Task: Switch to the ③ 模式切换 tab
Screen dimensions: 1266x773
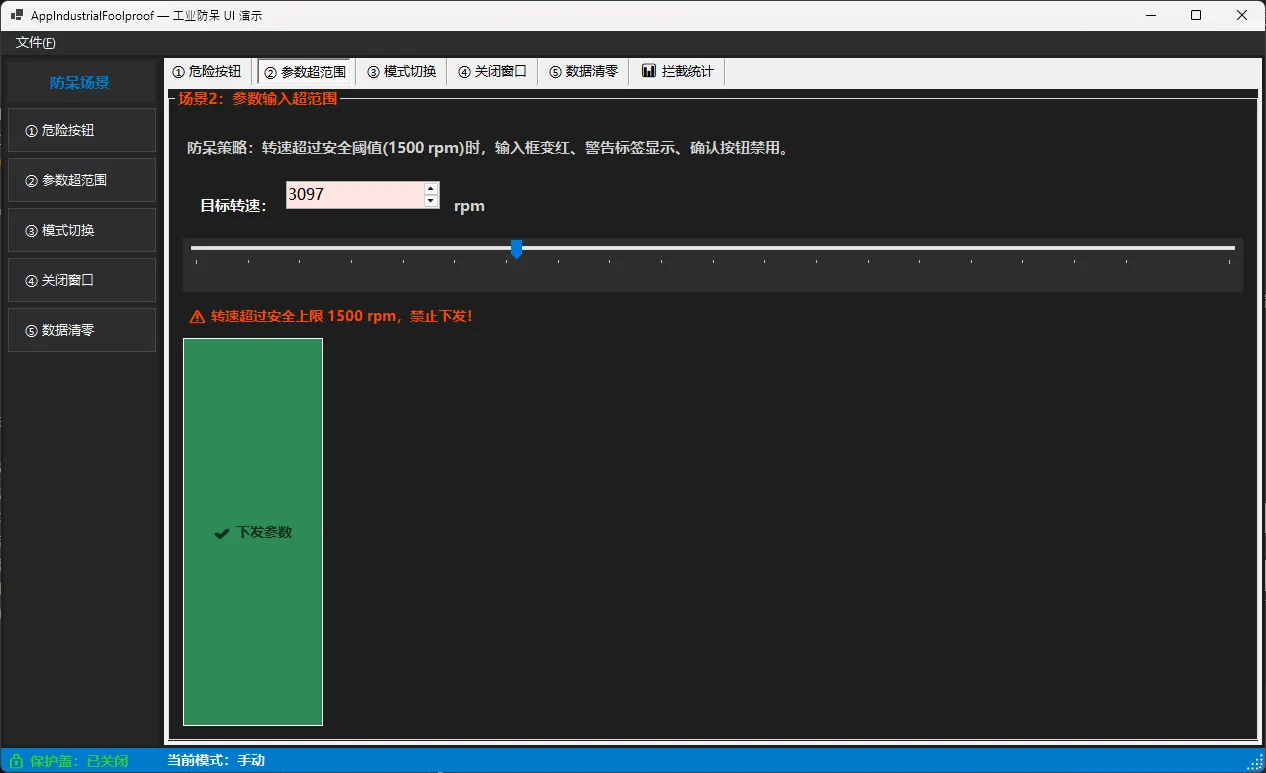Action: (401, 72)
